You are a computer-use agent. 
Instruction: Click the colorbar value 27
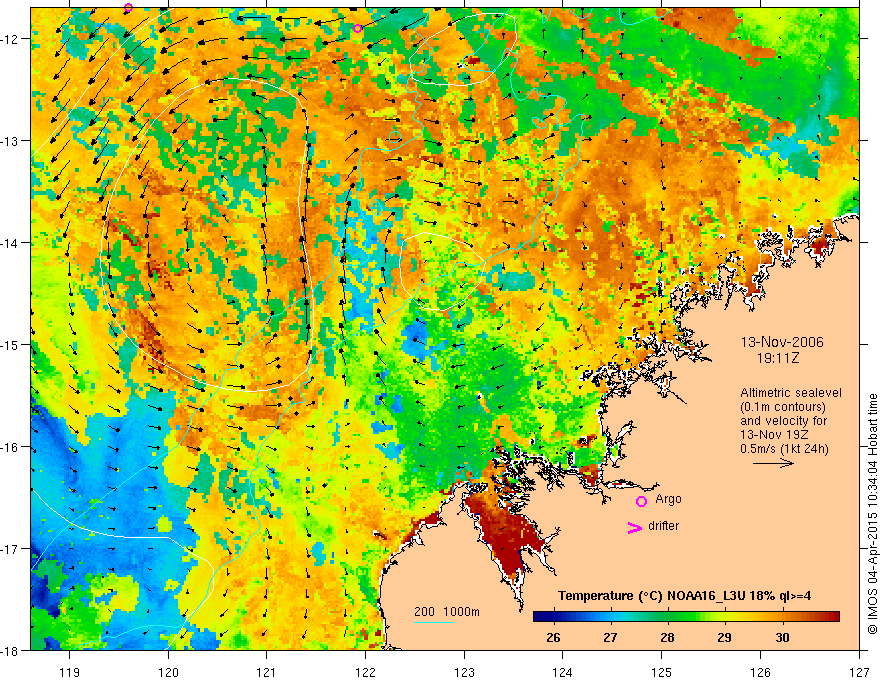(611, 638)
